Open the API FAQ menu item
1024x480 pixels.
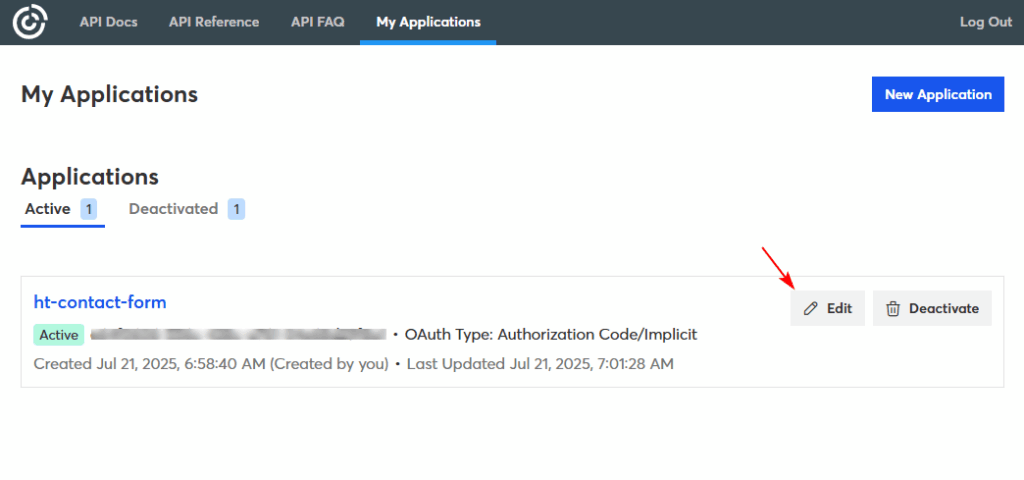click(318, 22)
